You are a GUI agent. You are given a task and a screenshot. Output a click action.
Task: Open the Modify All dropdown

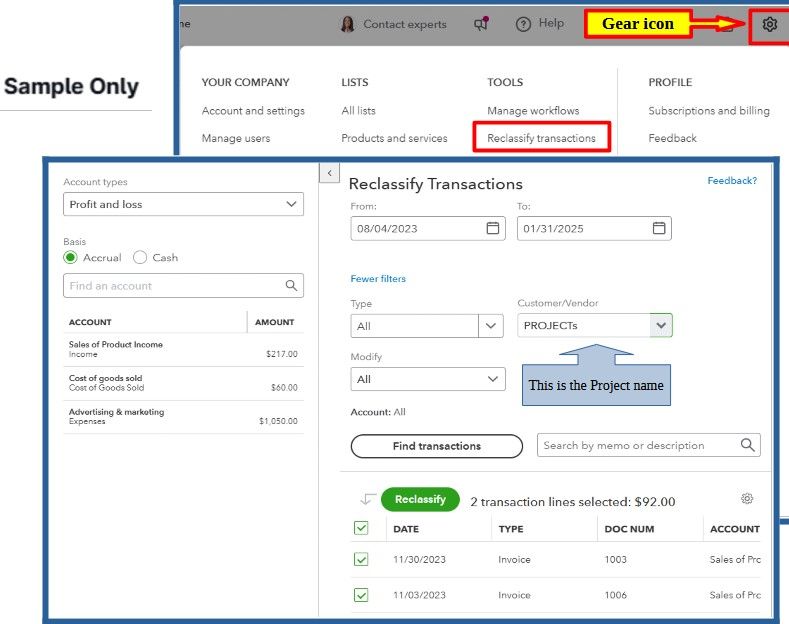pos(428,379)
